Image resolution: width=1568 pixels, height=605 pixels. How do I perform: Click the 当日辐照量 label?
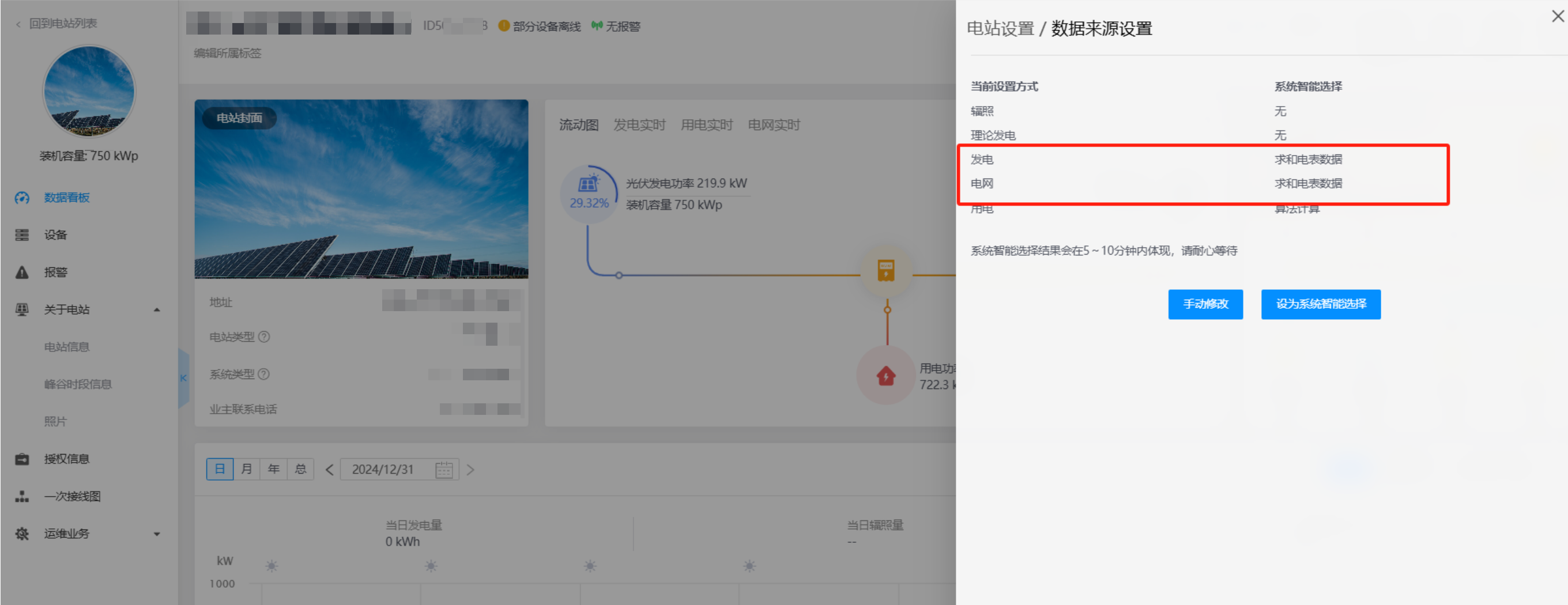875,525
